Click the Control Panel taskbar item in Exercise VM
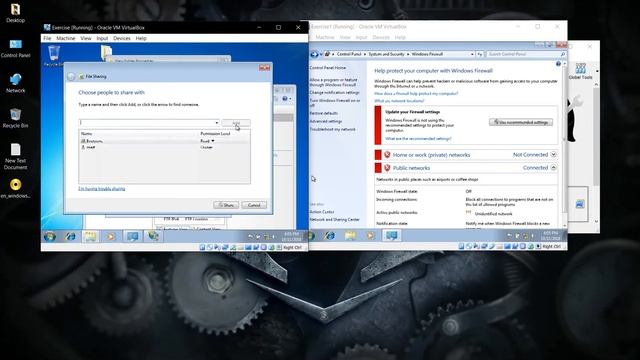The image size is (640, 360). 132,236
